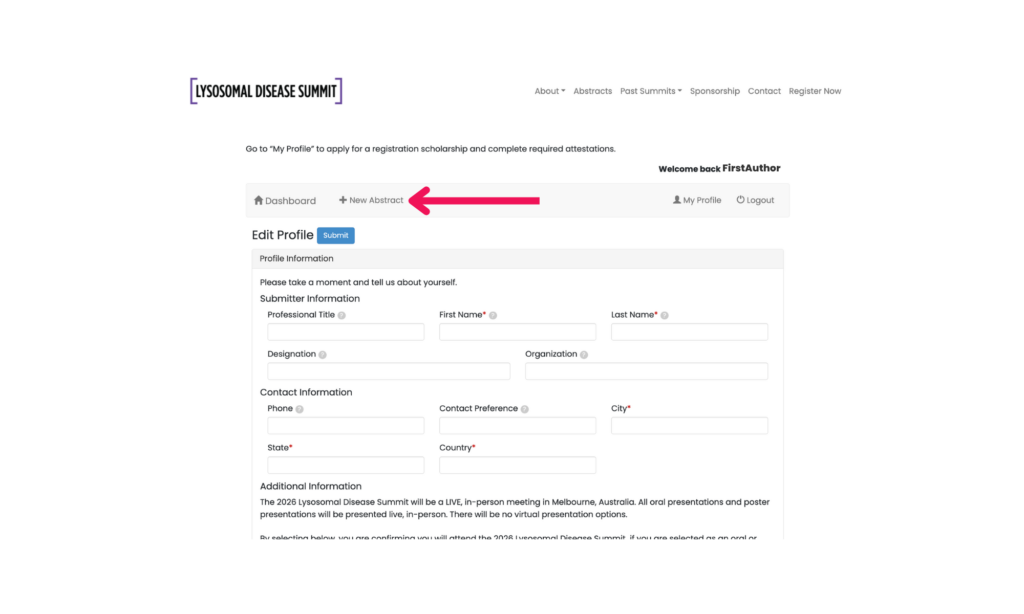Open help icon beside Organization
Viewport: 1024px width, 614px height.
pyautogui.click(x=584, y=354)
